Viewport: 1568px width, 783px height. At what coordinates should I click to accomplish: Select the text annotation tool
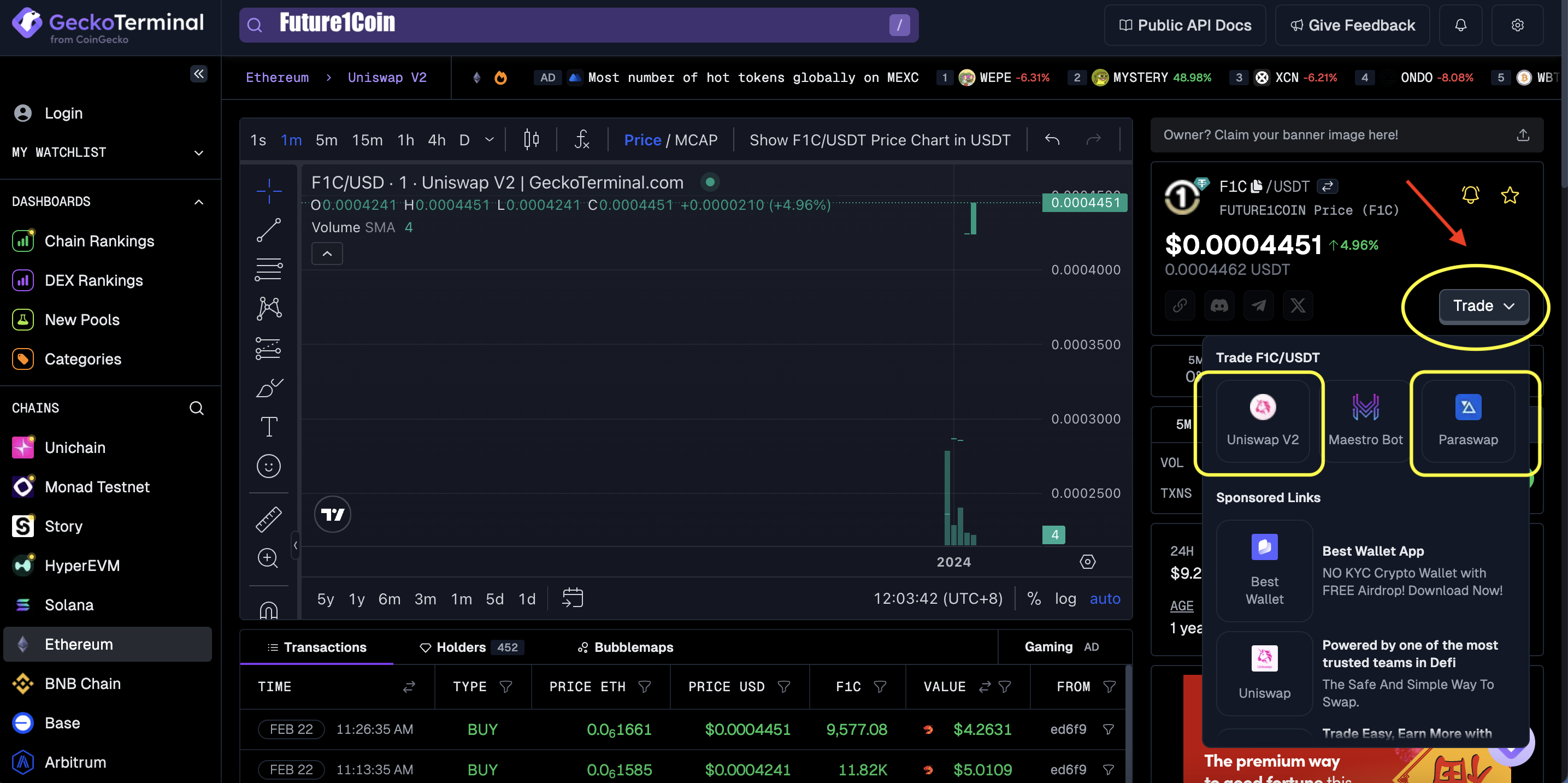(268, 427)
